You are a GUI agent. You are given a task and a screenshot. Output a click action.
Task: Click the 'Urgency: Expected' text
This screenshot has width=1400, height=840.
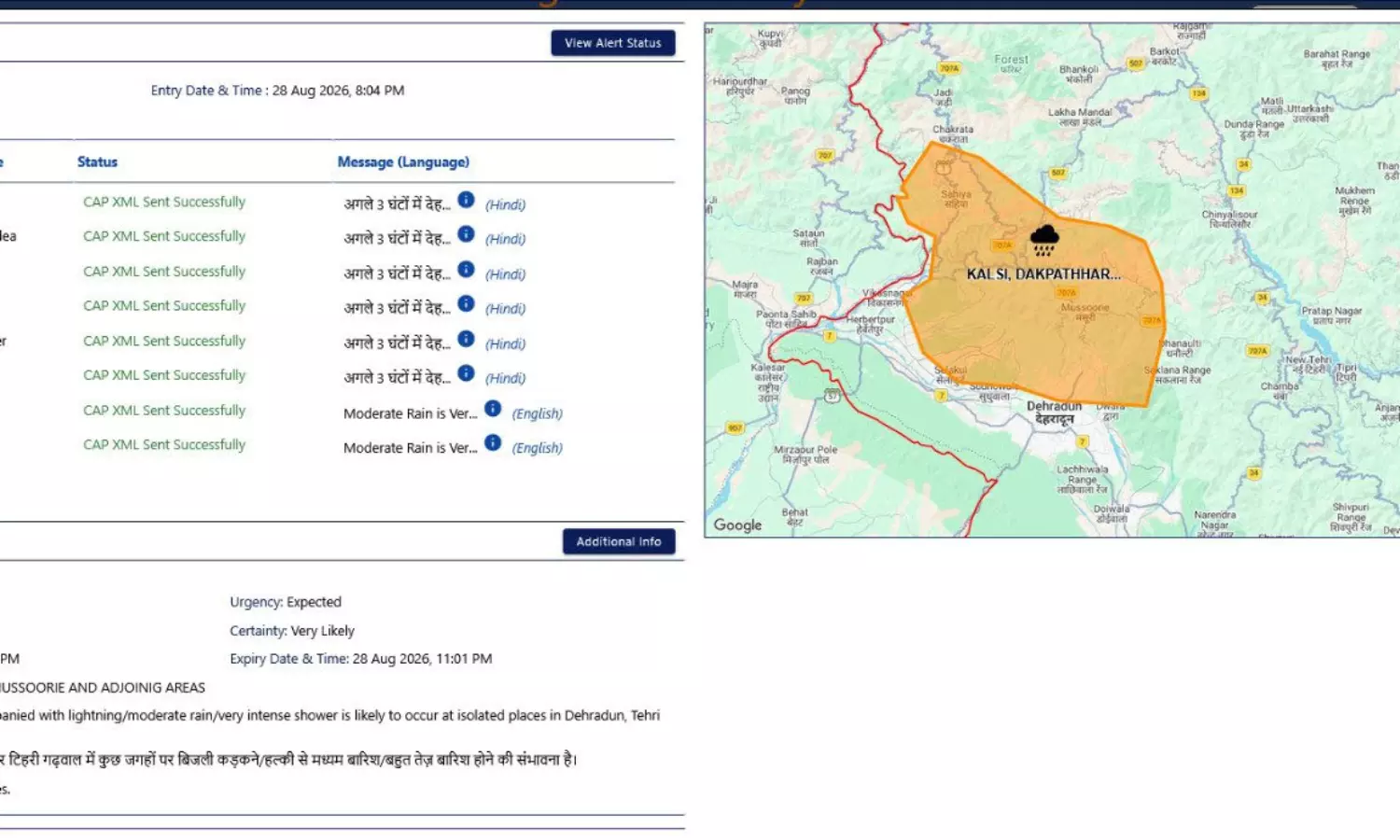click(286, 602)
